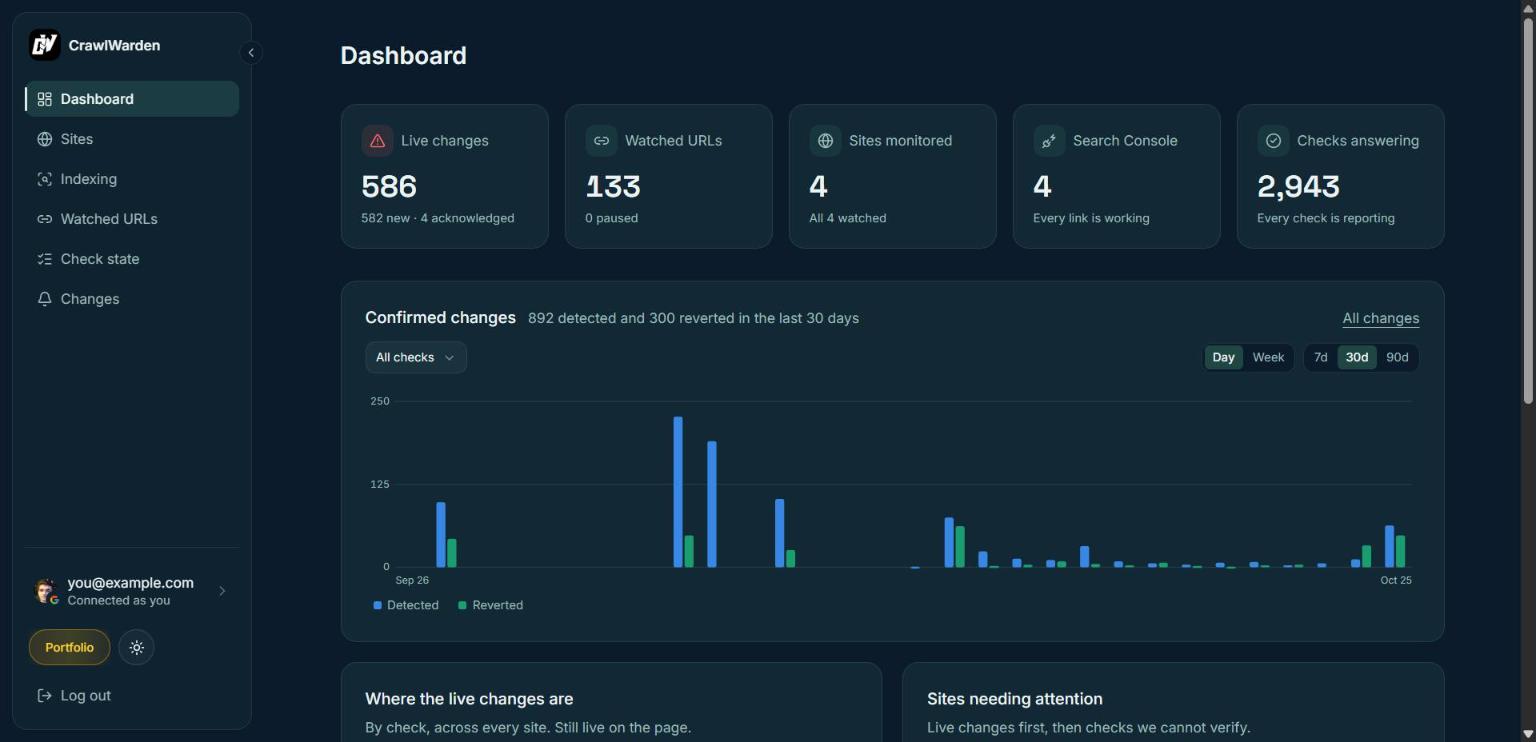
Task: Open Watched URLs in the sidebar
Action: tap(132, 219)
